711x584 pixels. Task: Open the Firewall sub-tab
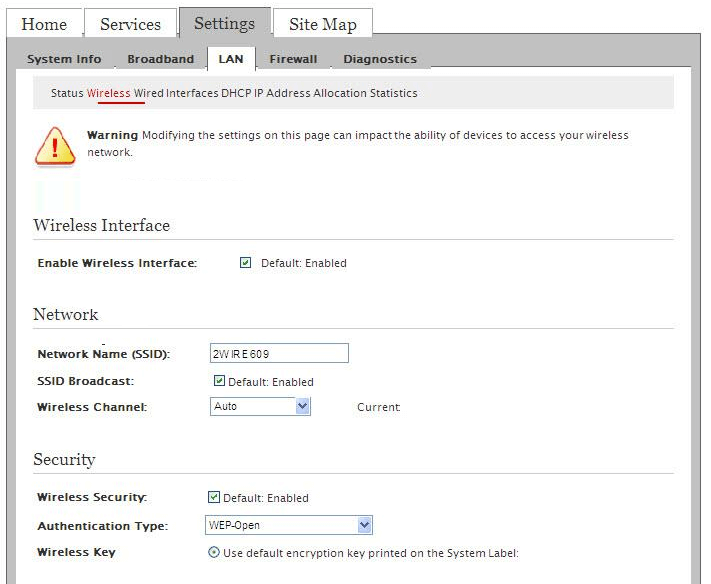pyautogui.click(x=293, y=59)
